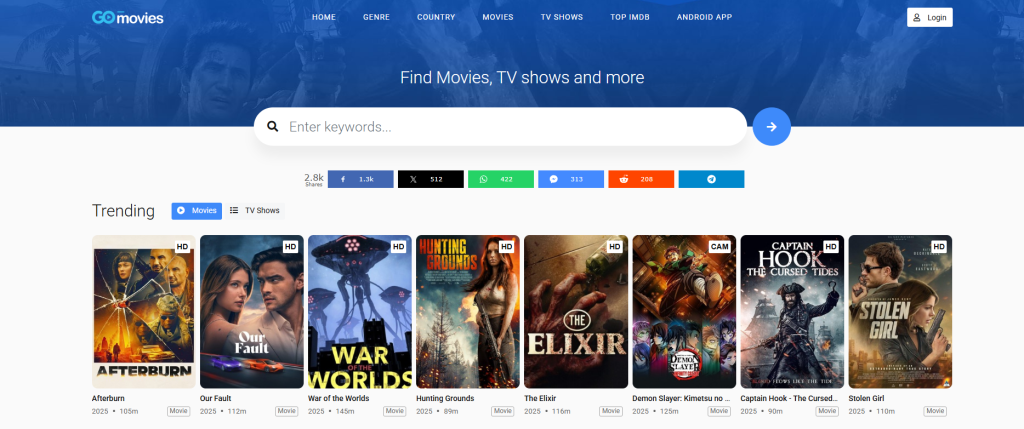Click the Afterburn title link
Image resolution: width=1024 pixels, height=429 pixels.
pos(108,398)
